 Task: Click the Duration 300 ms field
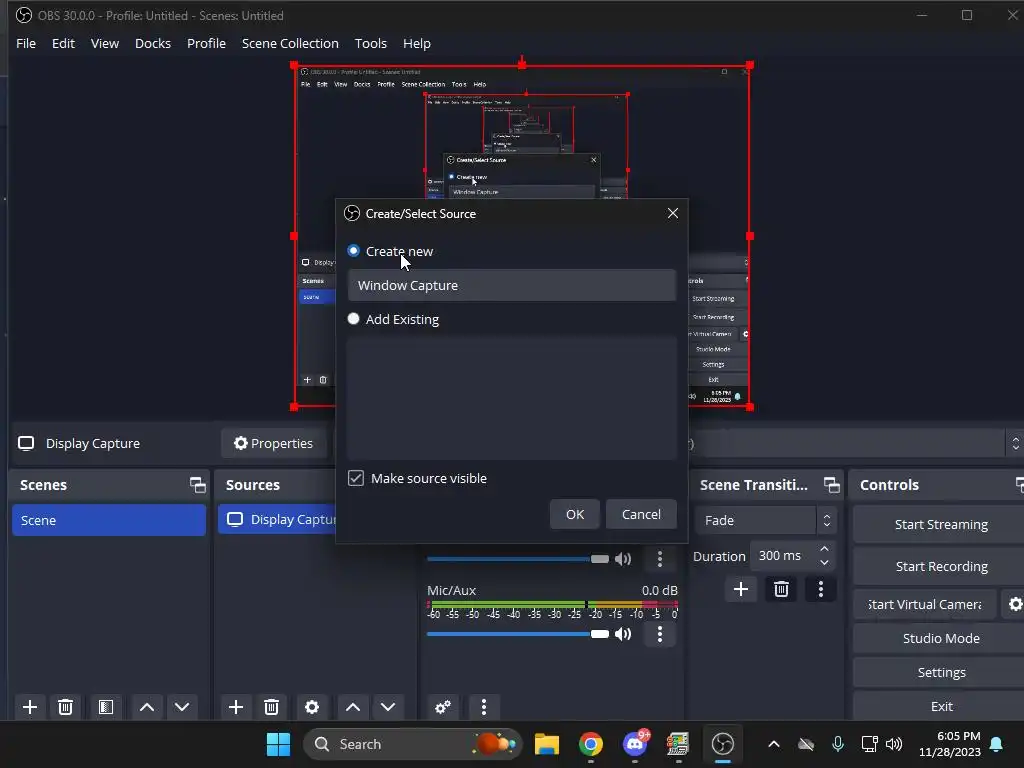(x=783, y=556)
